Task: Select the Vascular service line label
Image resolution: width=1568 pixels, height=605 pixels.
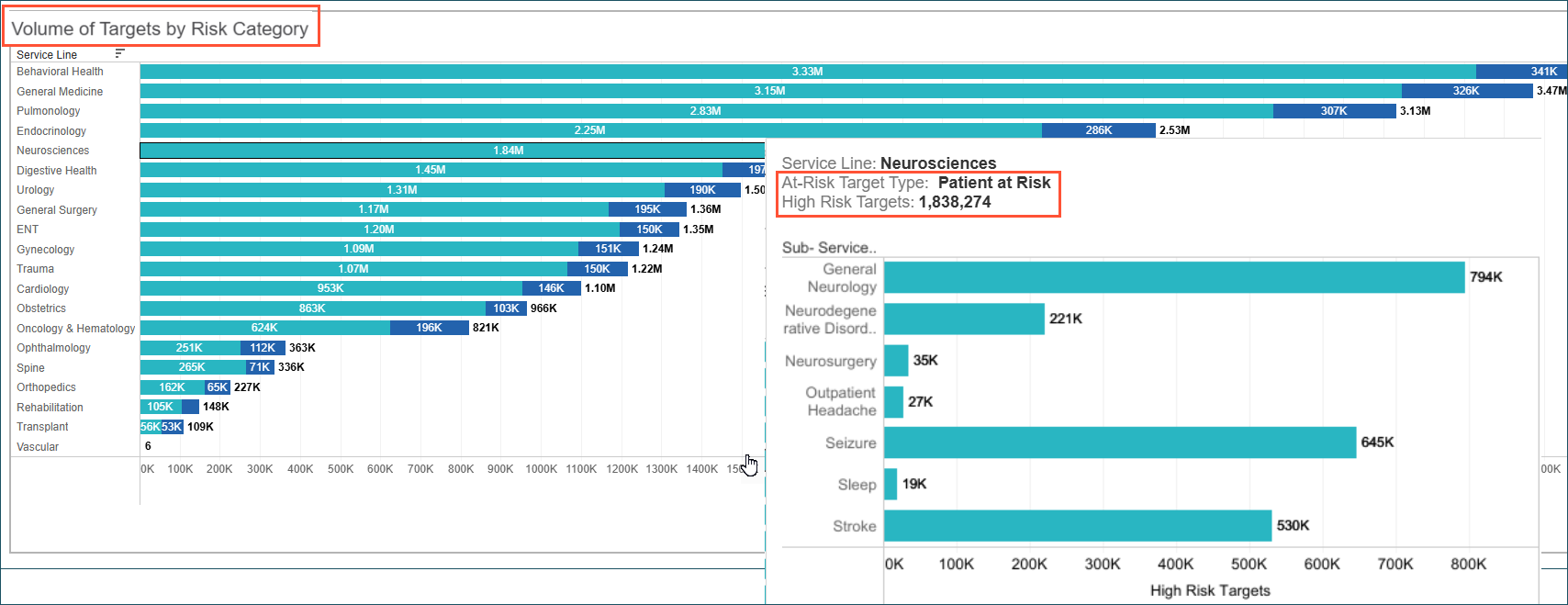Action: click(x=38, y=447)
